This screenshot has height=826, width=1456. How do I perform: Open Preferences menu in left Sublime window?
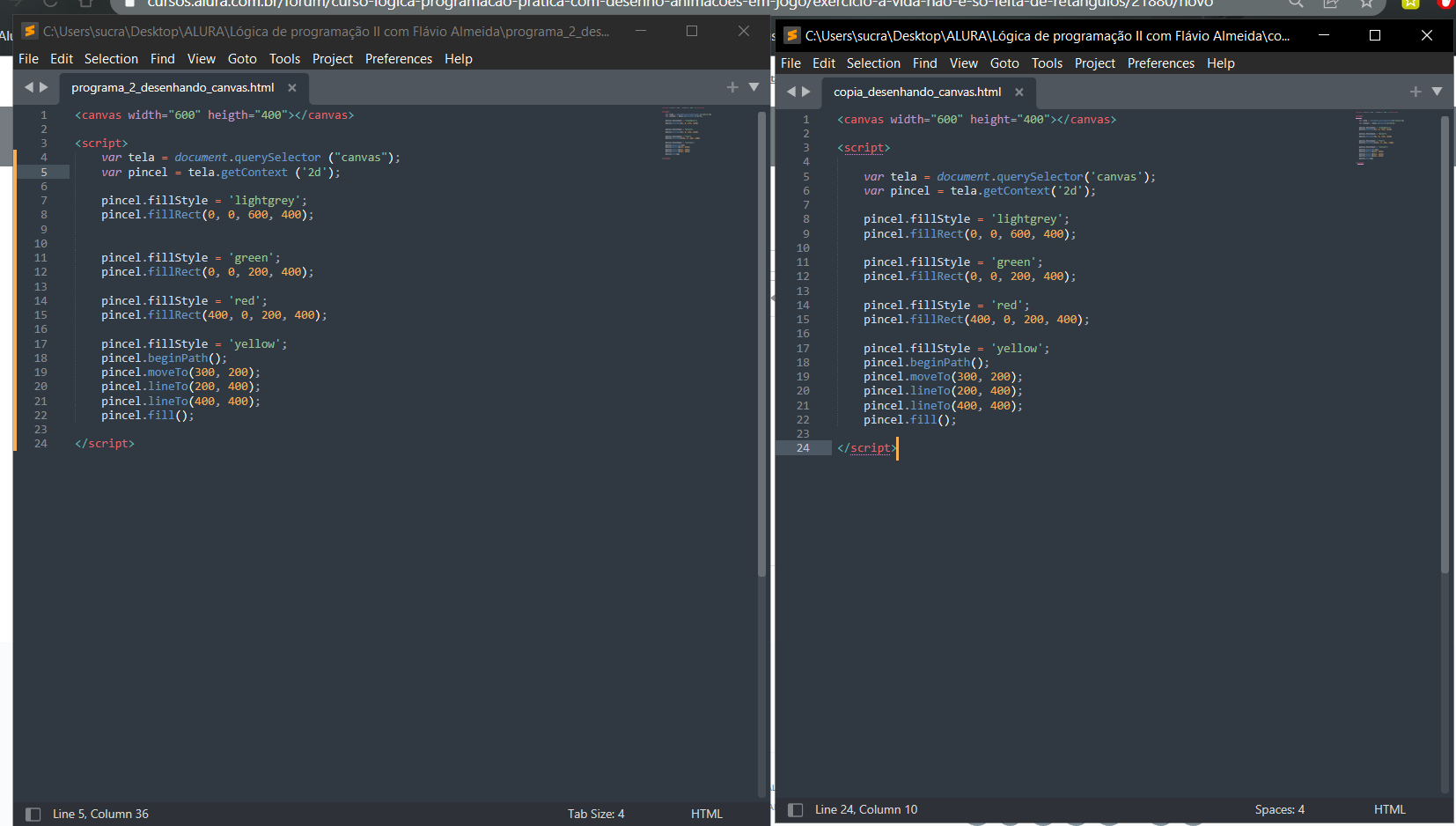click(399, 59)
